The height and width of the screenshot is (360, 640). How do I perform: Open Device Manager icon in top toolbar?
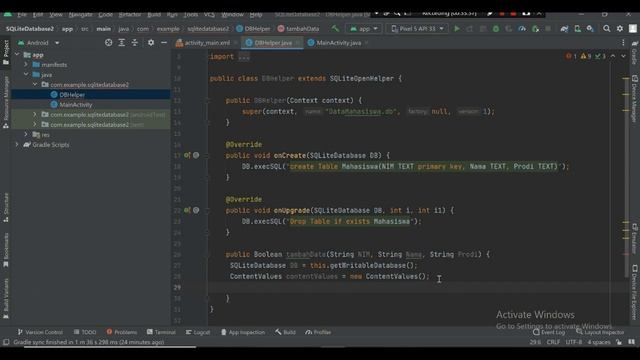point(577,29)
